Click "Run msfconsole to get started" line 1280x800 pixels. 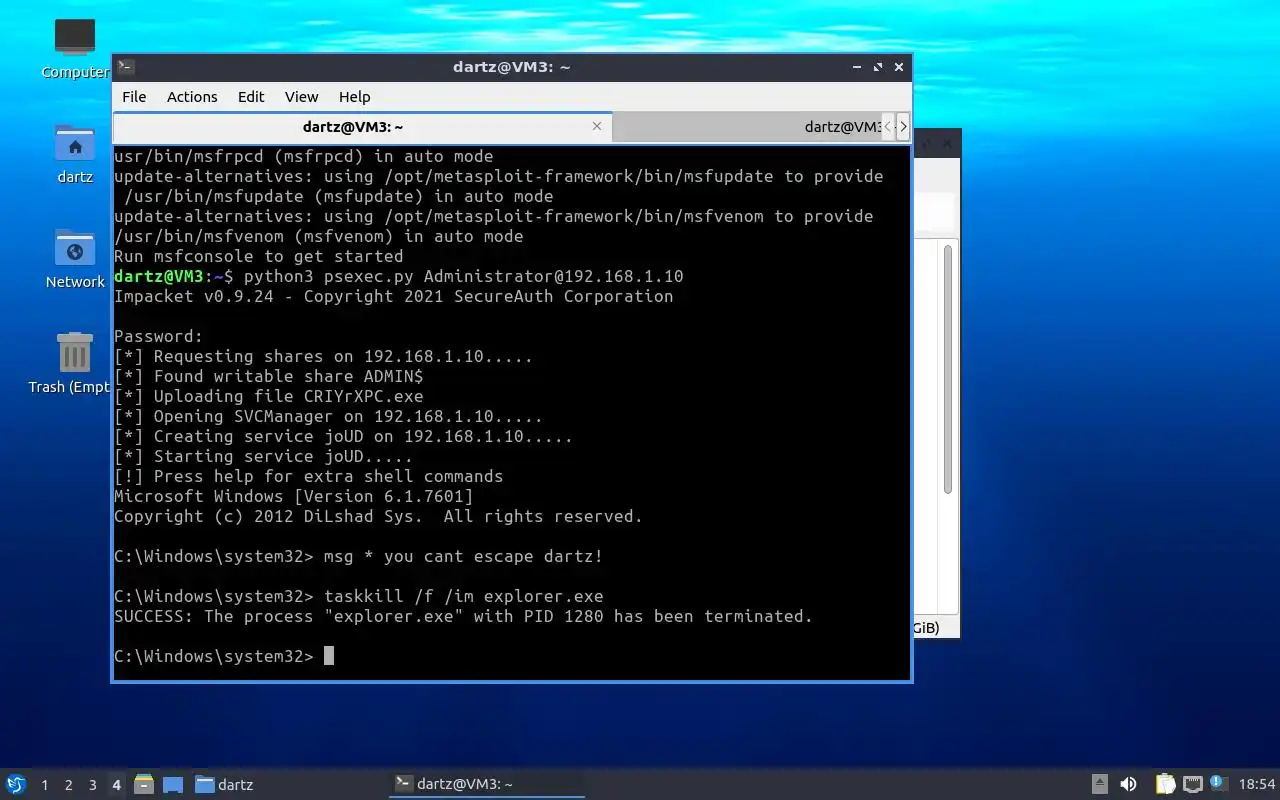click(x=259, y=256)
